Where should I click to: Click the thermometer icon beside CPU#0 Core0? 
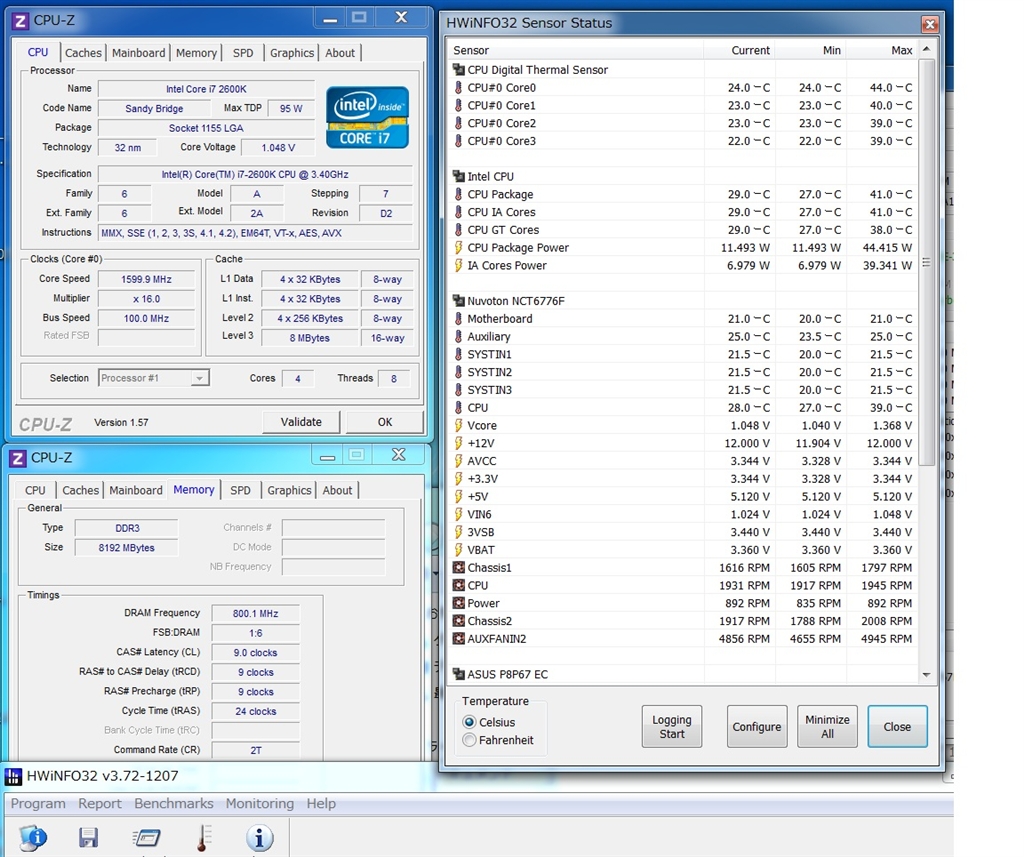(x=459, y=88)
